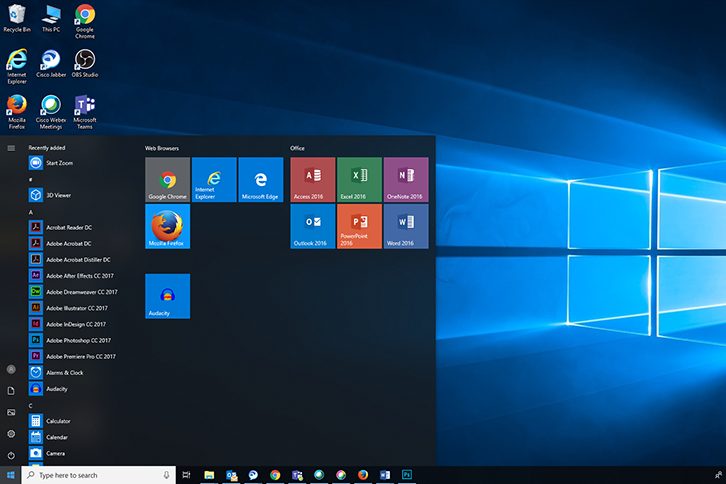Screen dimensions: 726x484
Task: Open the Microsoft Edge tile
Action: 260,179
